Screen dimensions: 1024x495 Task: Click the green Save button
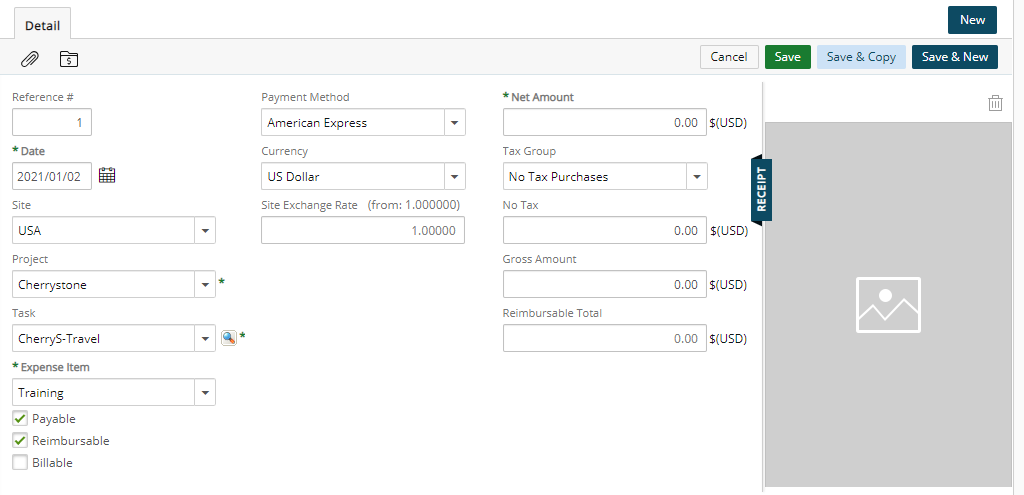tap(788, 57)
